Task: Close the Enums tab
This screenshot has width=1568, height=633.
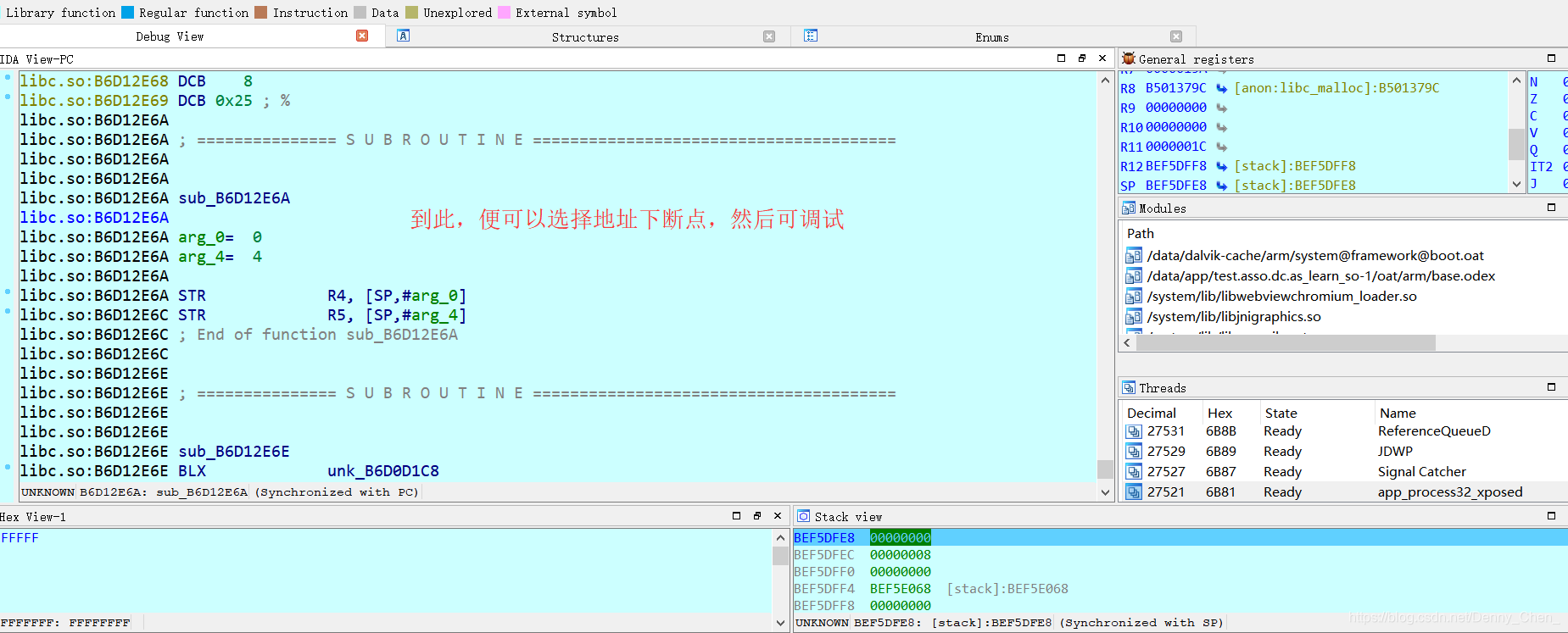Action: pos(1176,36)
